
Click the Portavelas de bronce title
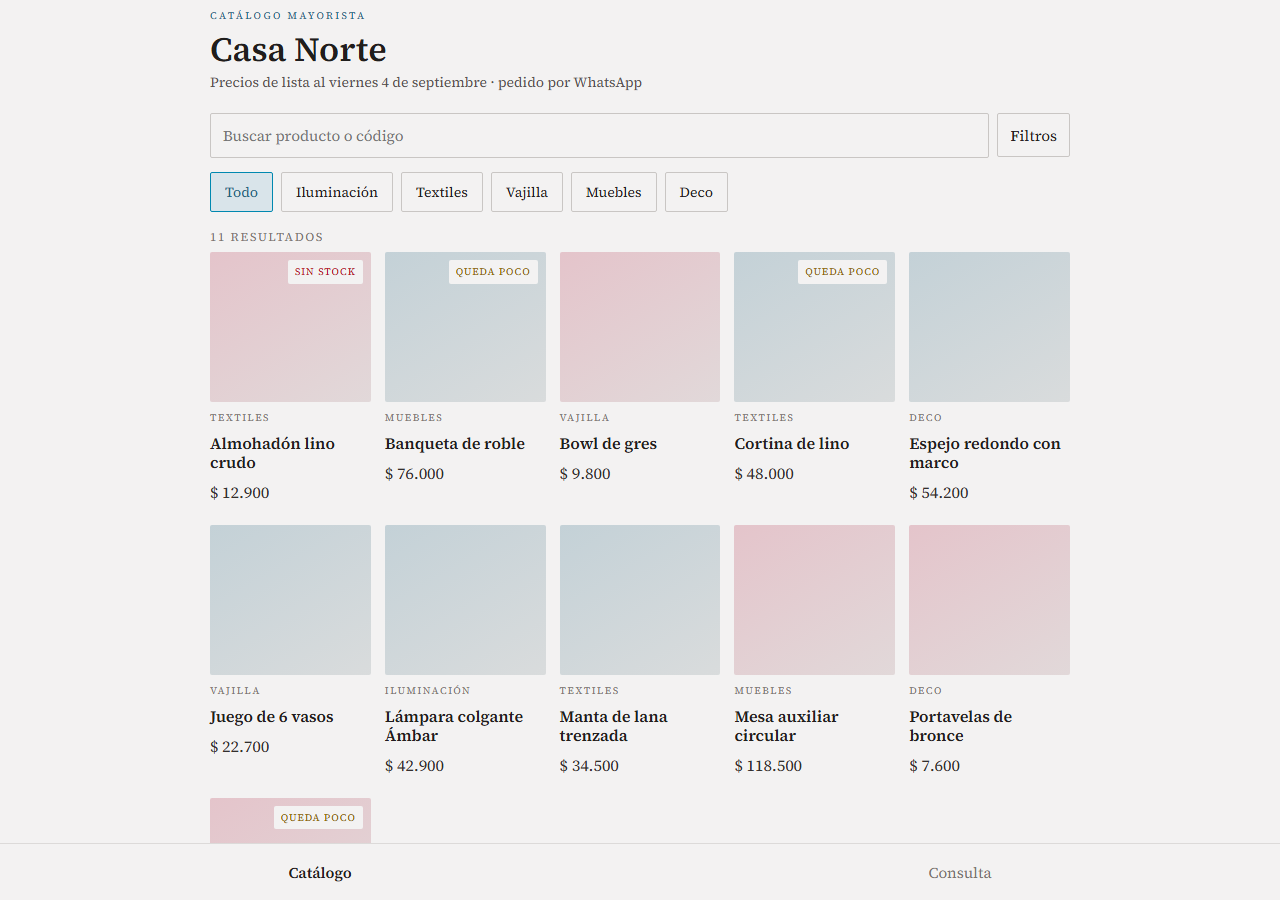coord(960,726)
